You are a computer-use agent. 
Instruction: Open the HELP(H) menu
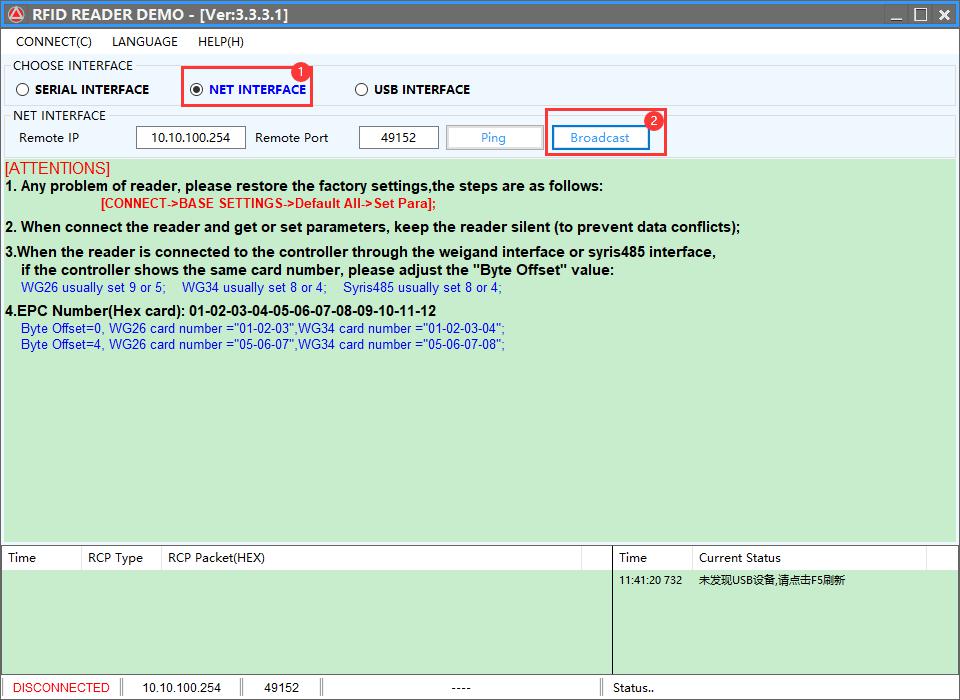tap(221, 42)
